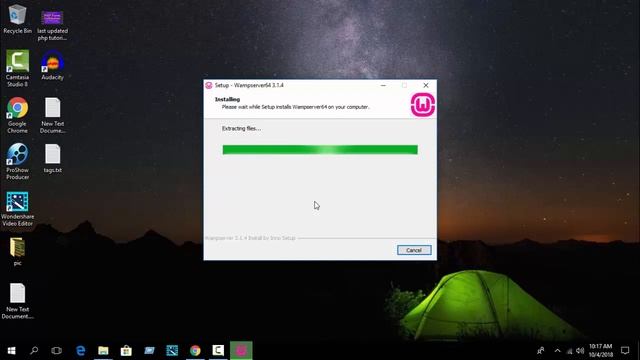The width and height of the screenshot is (640, 360).
Task: Open Google Chrome desktop shortcut
Action: [x=17, y=116]
